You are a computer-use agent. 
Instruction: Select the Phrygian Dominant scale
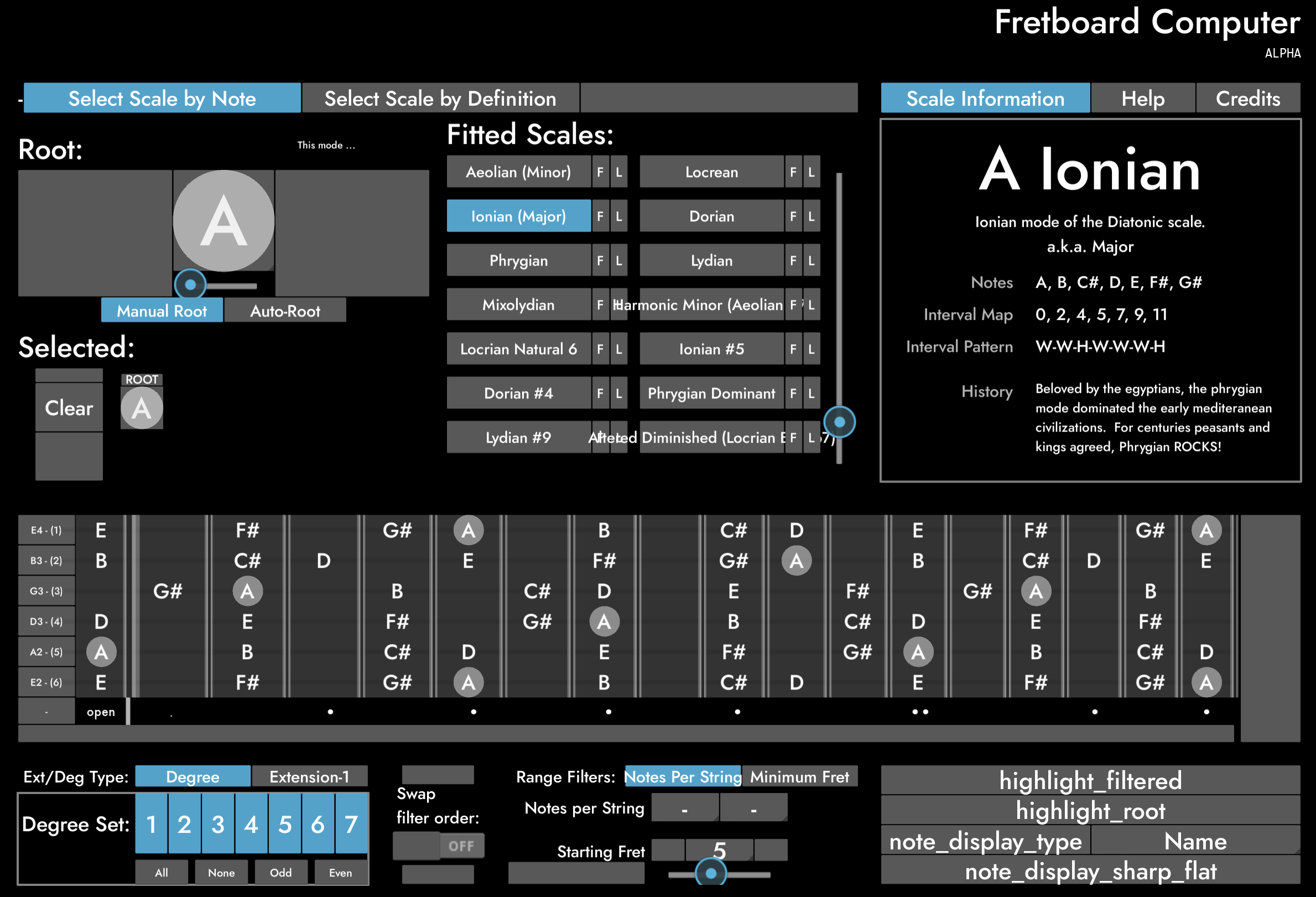(x=711, y=393)
